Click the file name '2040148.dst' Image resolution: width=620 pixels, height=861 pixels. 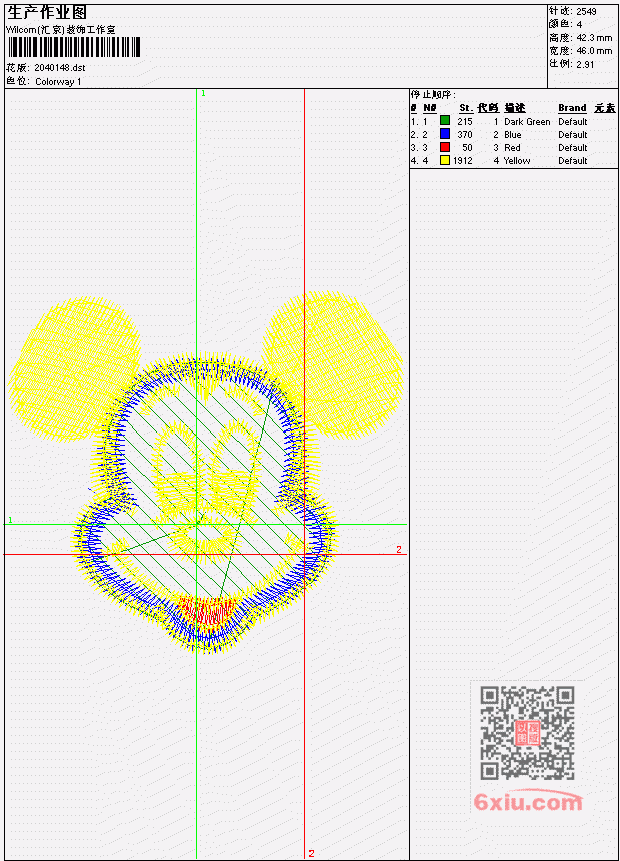coord(60,68)
